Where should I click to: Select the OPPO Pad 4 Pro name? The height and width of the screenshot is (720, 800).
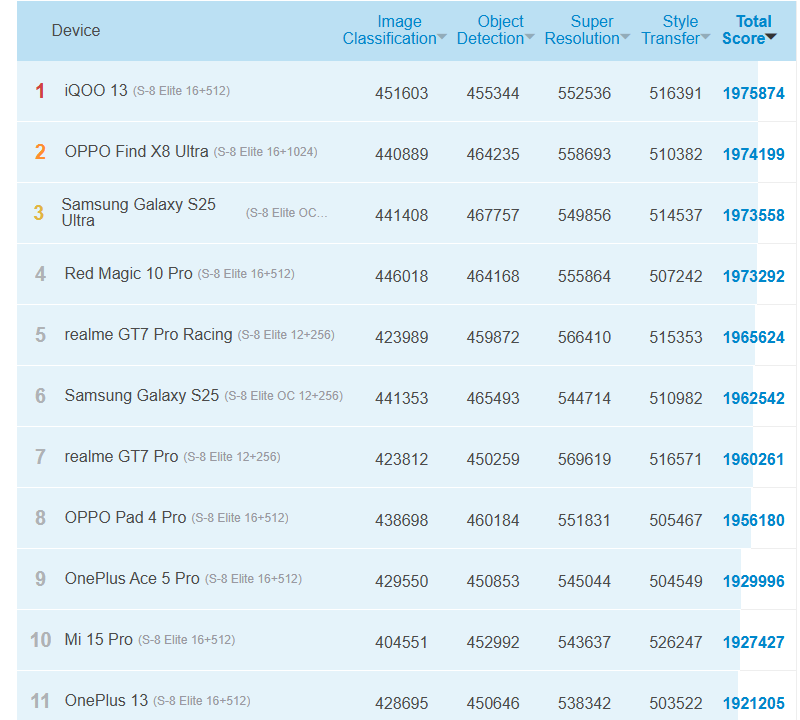126,517
